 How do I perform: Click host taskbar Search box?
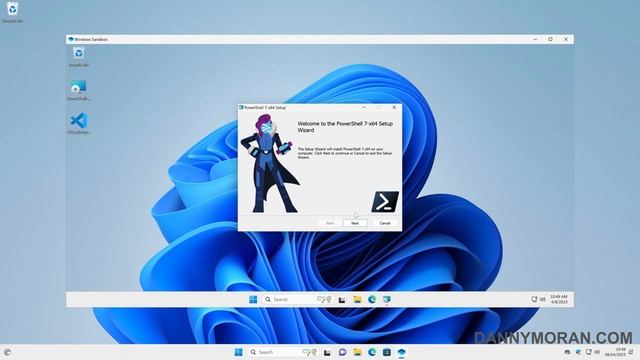click(x=282, y=352)
